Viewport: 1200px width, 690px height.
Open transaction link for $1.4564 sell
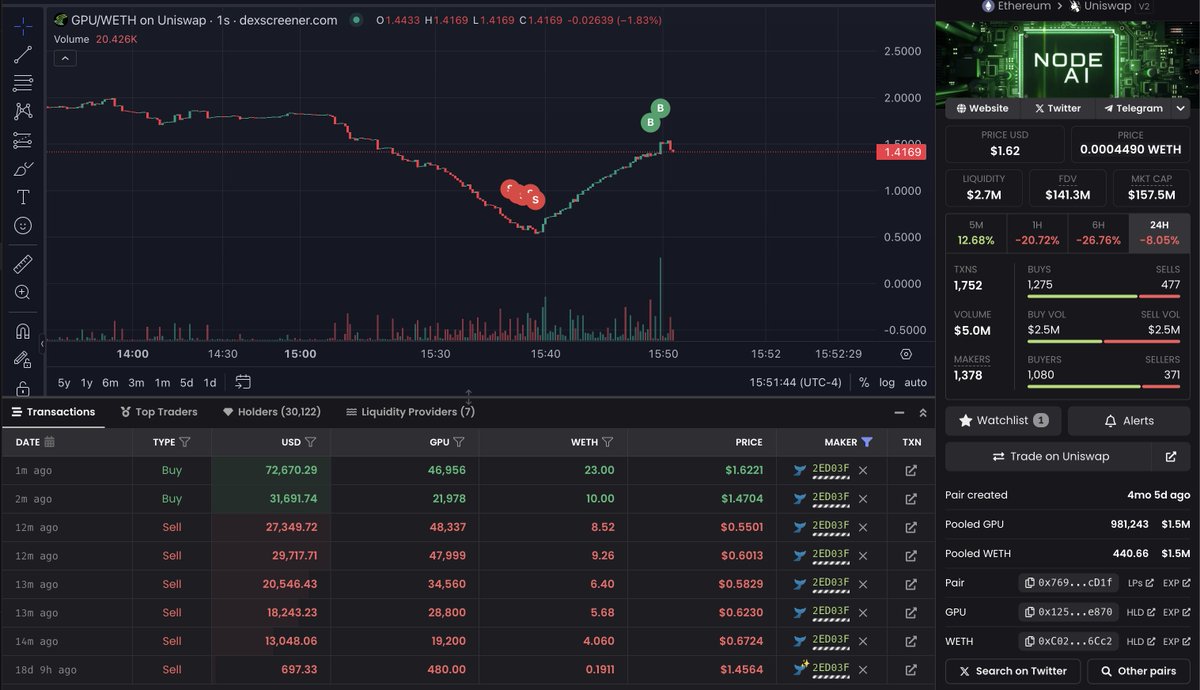tap(911, 670)
